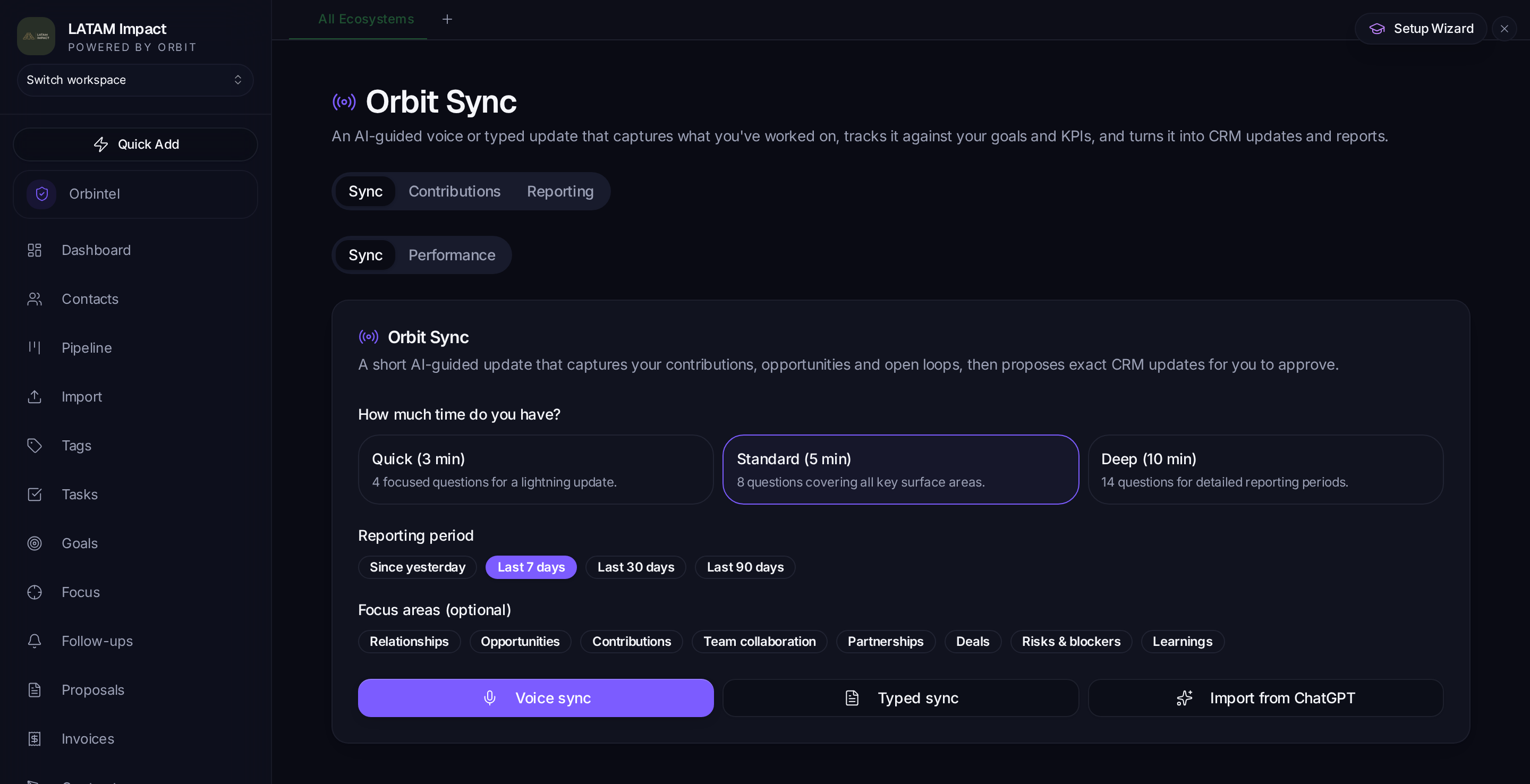The height and width of the screenshot is (784, 1530).
Task: Click the microphone icon on Voice sync
Action: pos(489,698)
